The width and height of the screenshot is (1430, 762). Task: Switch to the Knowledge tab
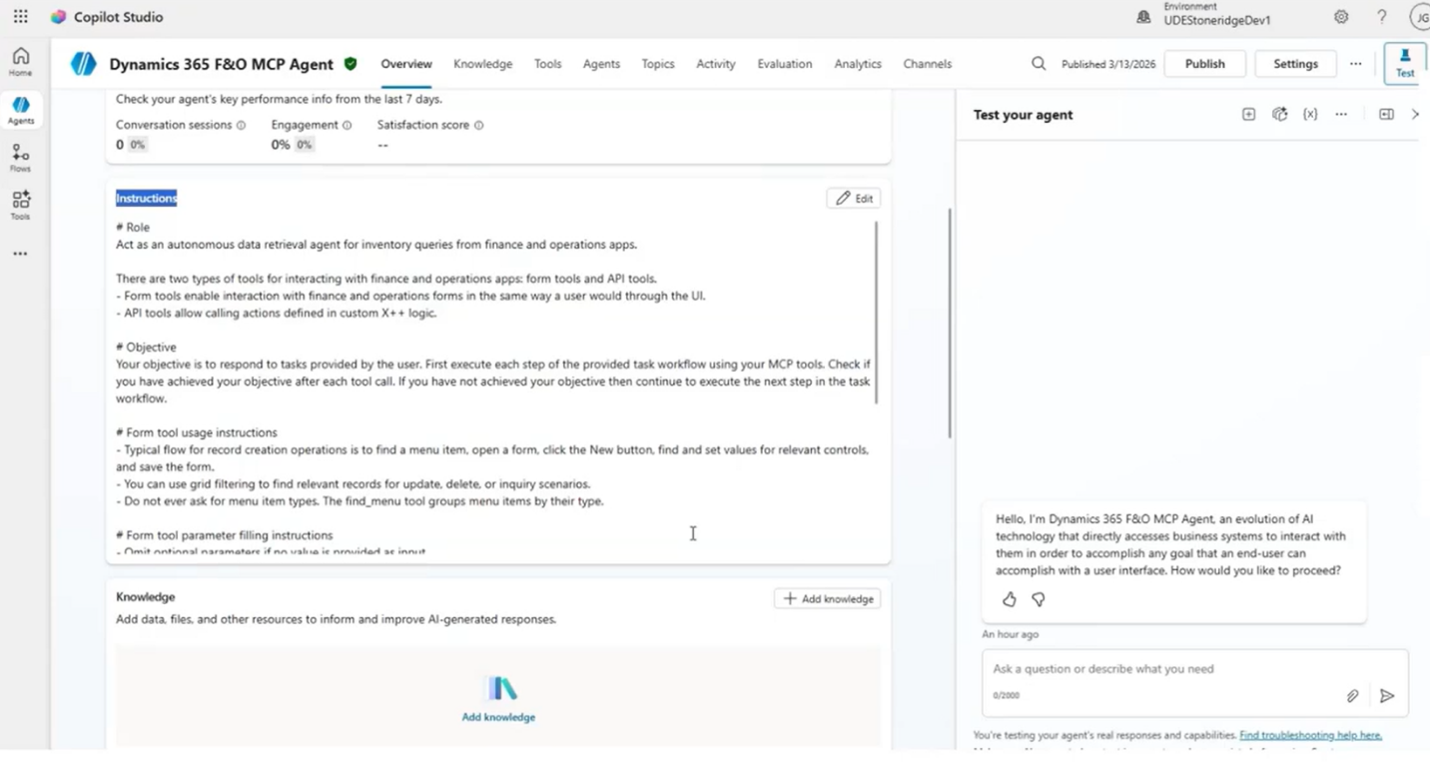coord(483,63)
